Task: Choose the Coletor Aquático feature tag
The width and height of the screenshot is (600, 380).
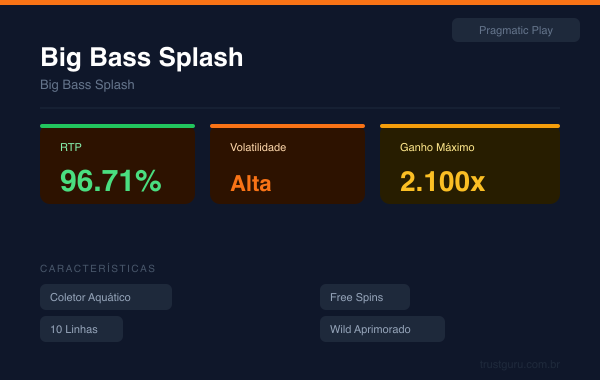Action: coord(106,297)
